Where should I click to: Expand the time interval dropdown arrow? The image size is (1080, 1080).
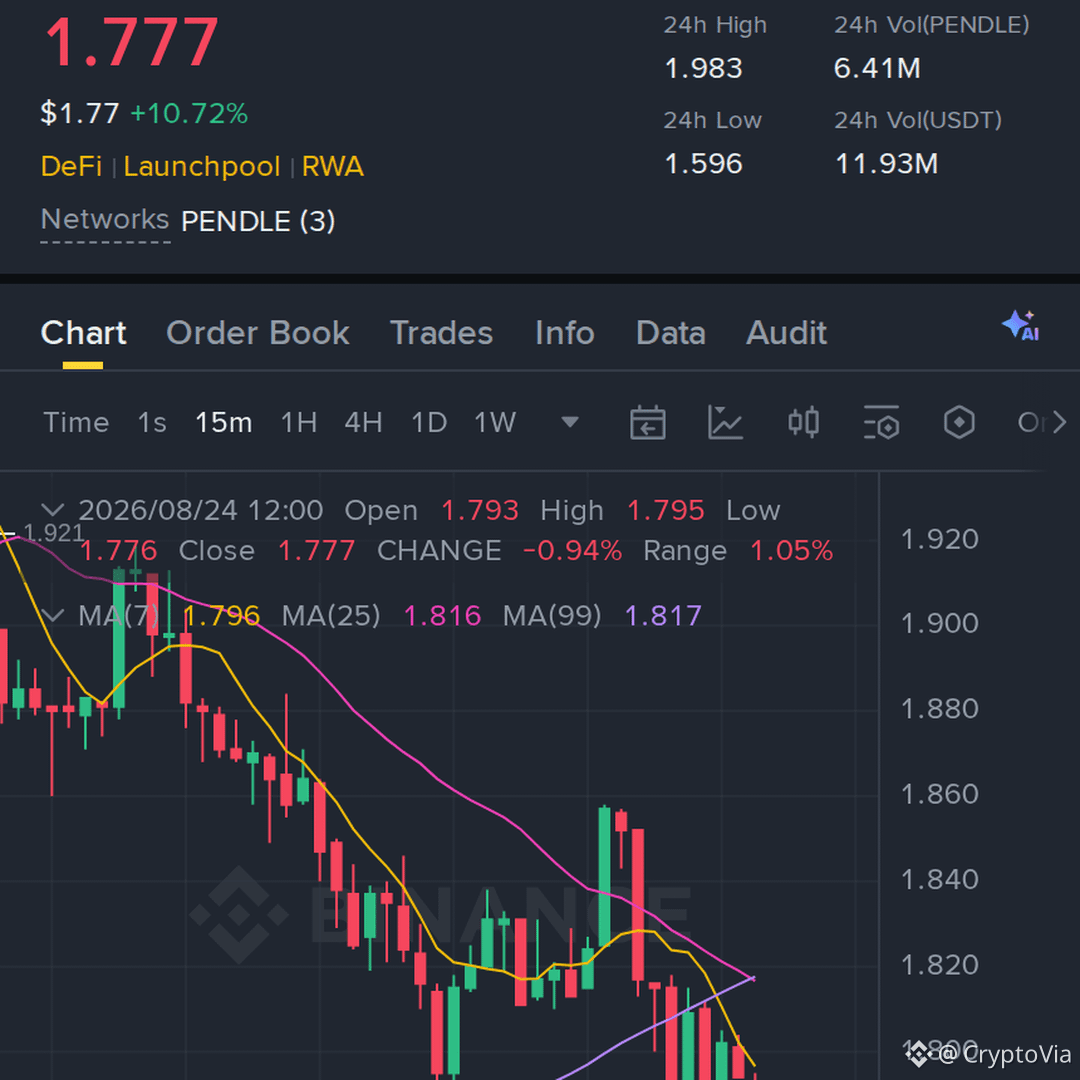point(570,422)
